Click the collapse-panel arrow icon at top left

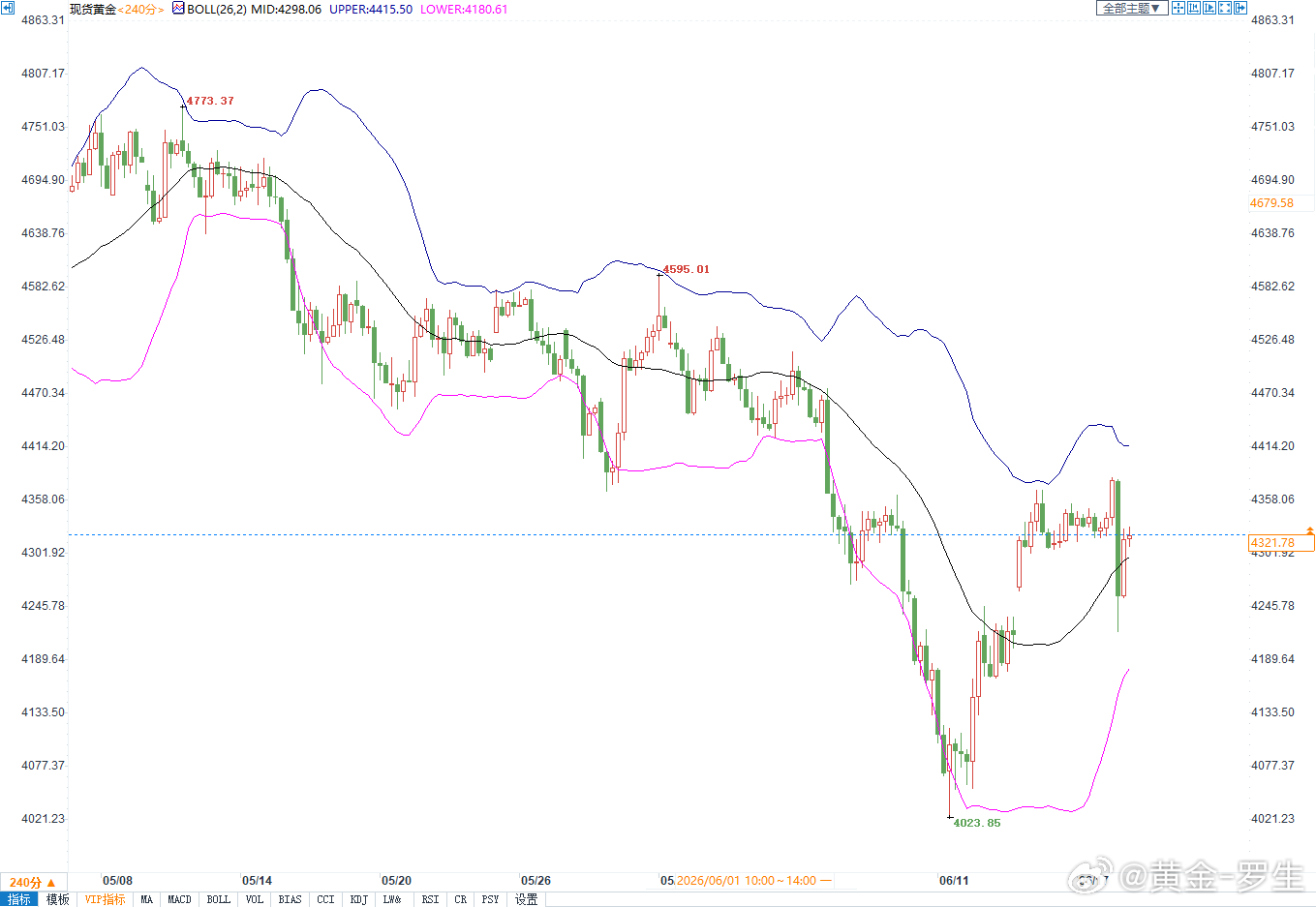click(x=9, y=9)
